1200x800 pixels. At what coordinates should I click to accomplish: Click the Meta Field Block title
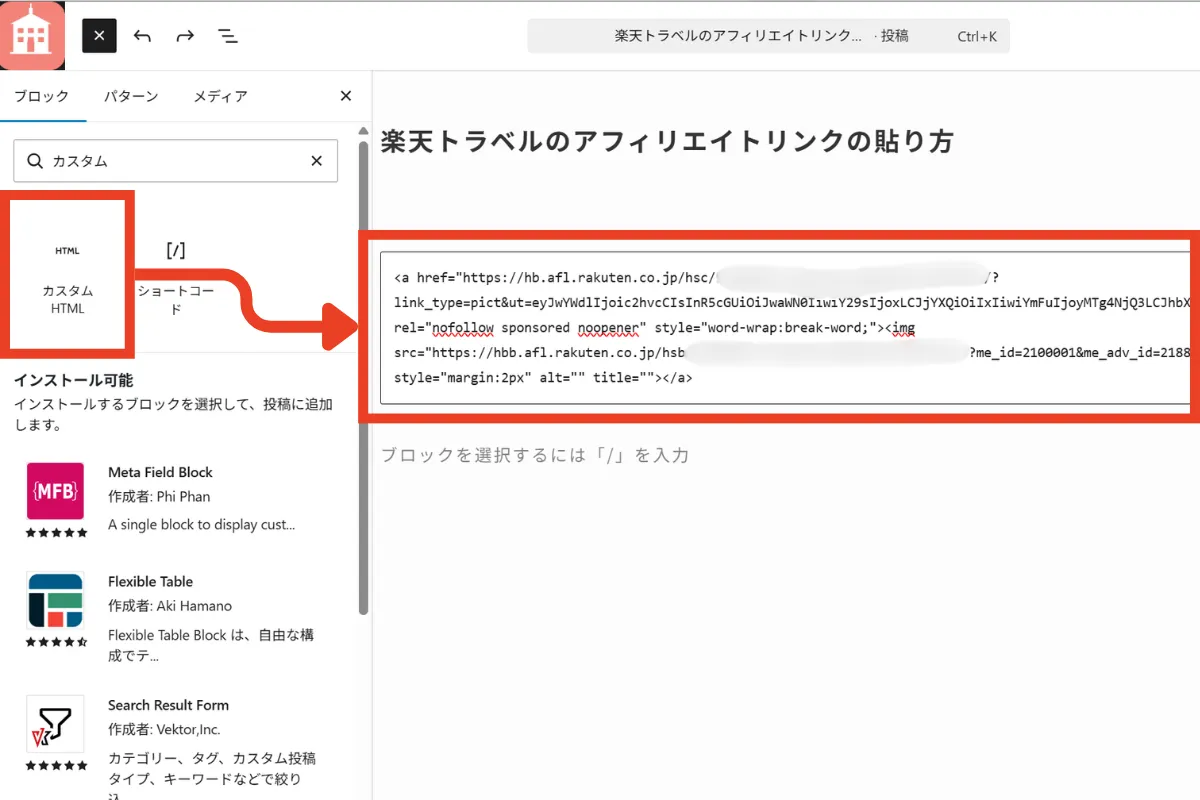(x=160, y=472)
